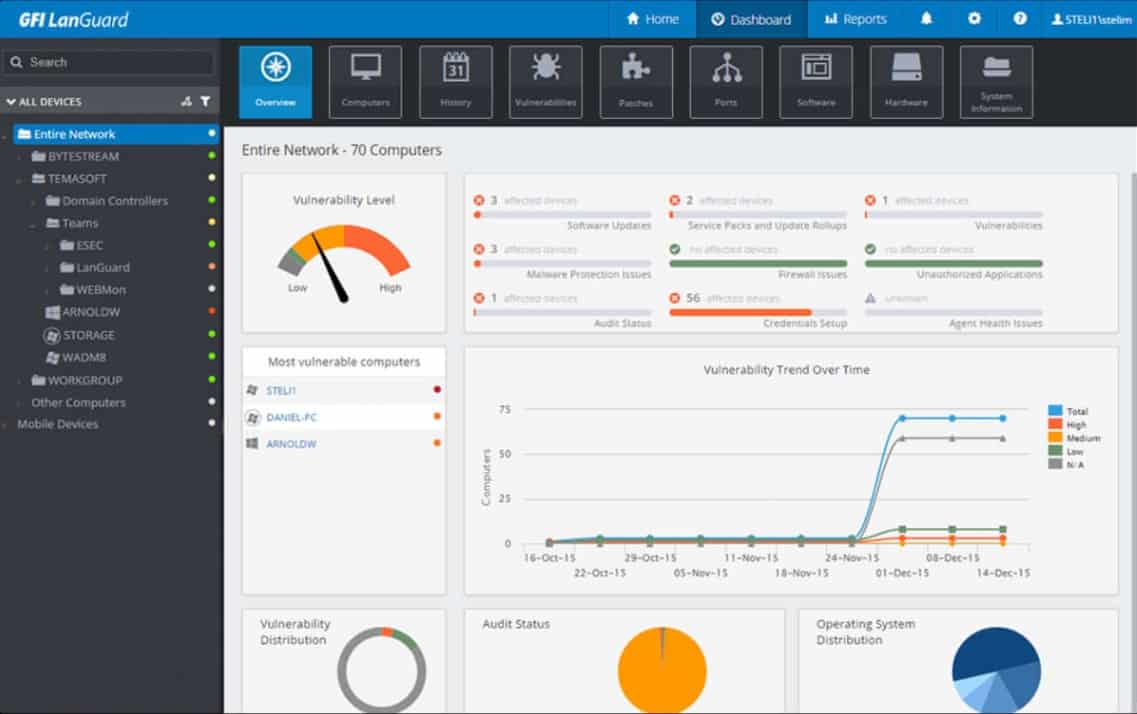Click the red error icon beside Software Updates
The height and width of the screenshot is (714, 1137).
click(479, 200)
